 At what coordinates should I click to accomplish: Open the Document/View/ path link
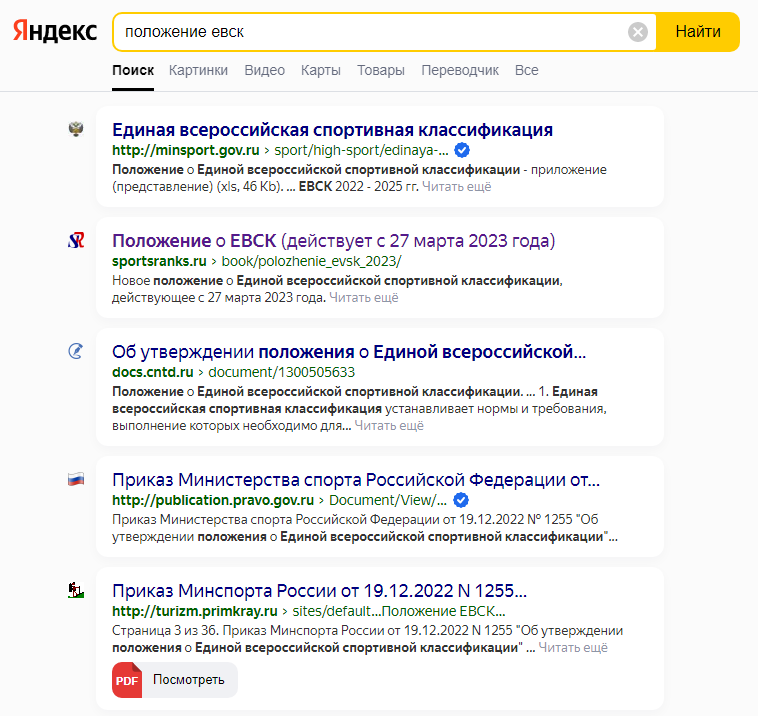pos(388,500)
